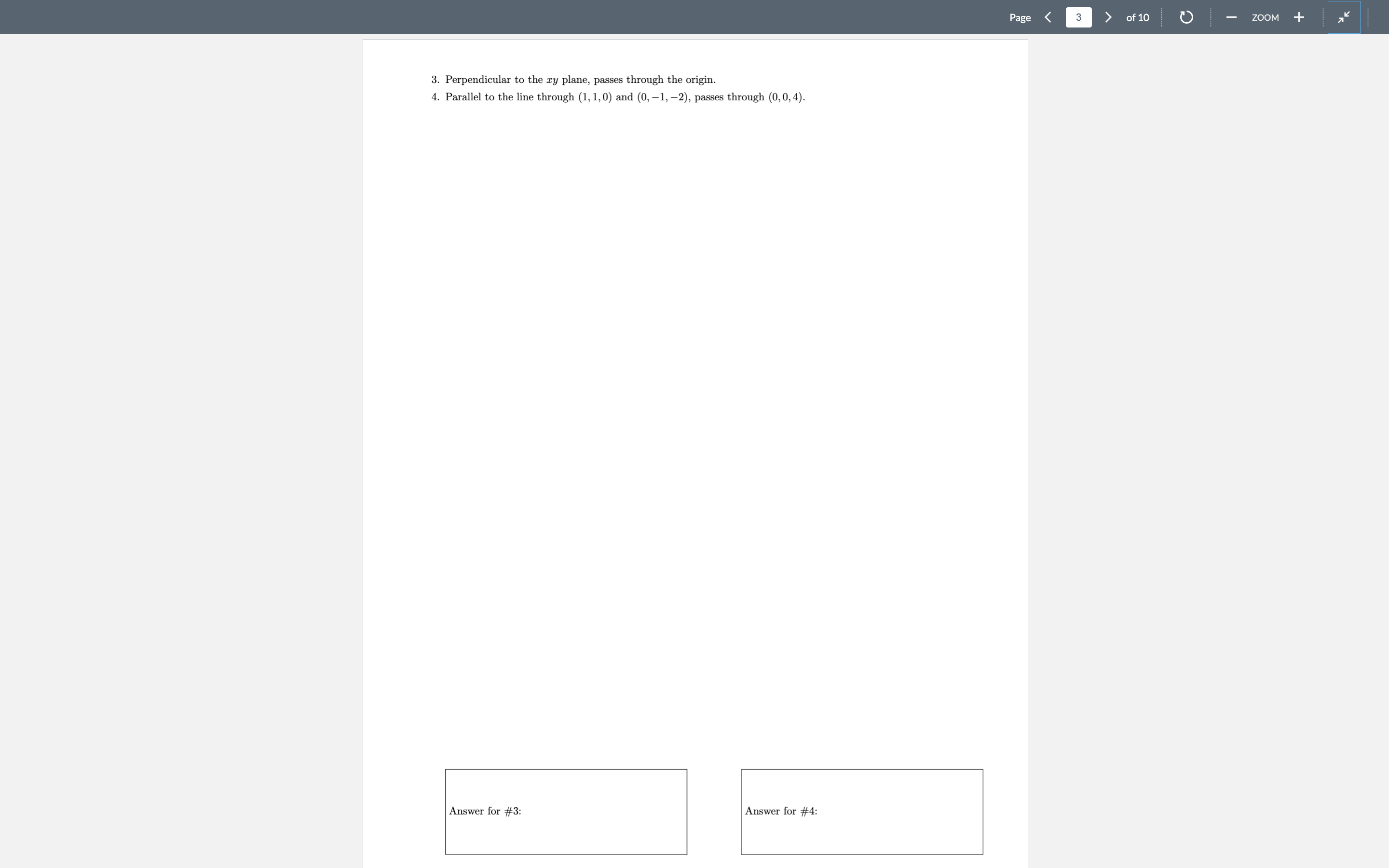Click the right chevron beside the page number
This screenshot has width=1389, height=868.
[x=1107, y=17]
